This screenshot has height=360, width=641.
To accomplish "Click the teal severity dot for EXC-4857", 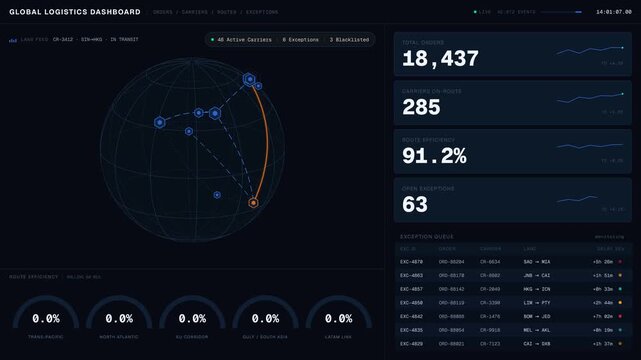I will [620, 289].
